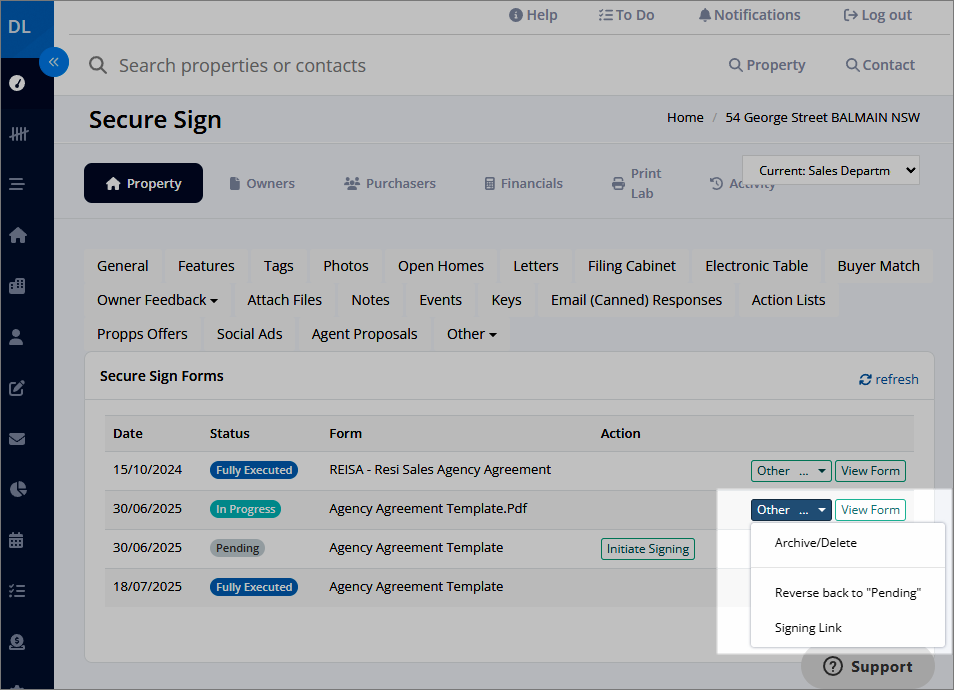This screenshot has height=690, width=954.
Task: Click the Fully Executed progress badge on first row
Action: (253, 469)
